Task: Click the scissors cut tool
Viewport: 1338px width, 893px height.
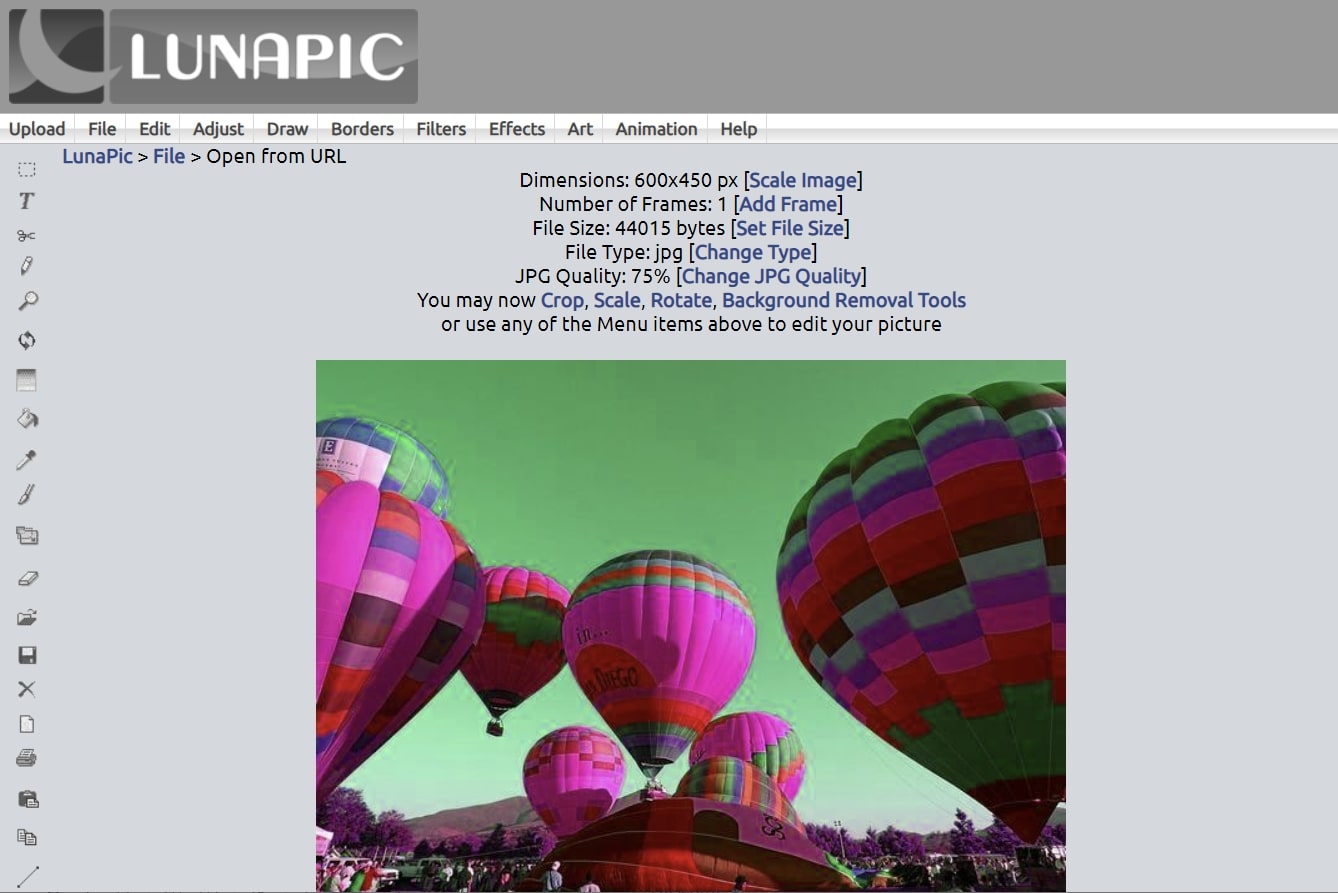Action: tap(27, 235)
